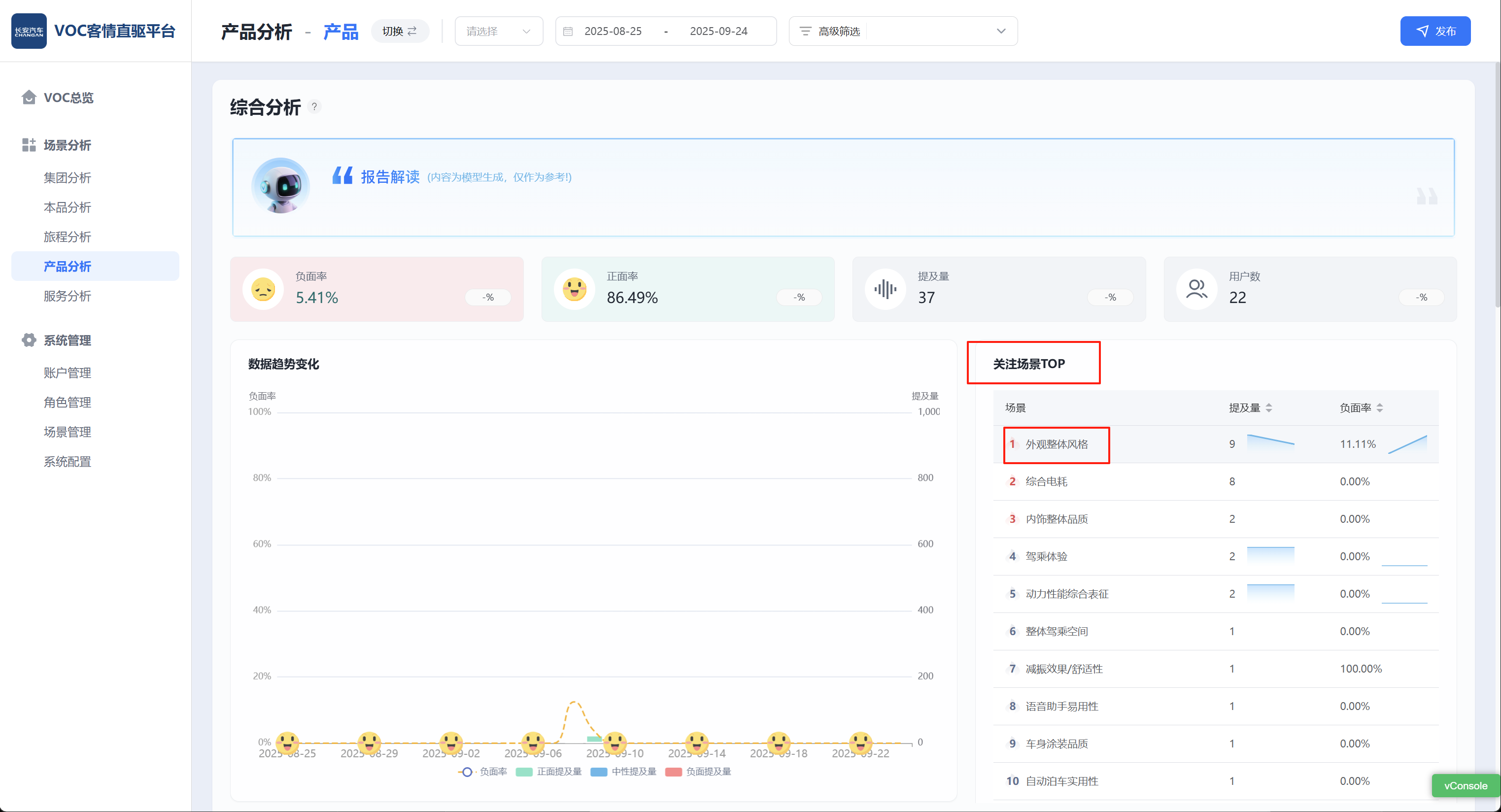This screenshot has height=812, width=1501.
Task: Click the robot avatar in 报告解读
Action: (280, 186)
